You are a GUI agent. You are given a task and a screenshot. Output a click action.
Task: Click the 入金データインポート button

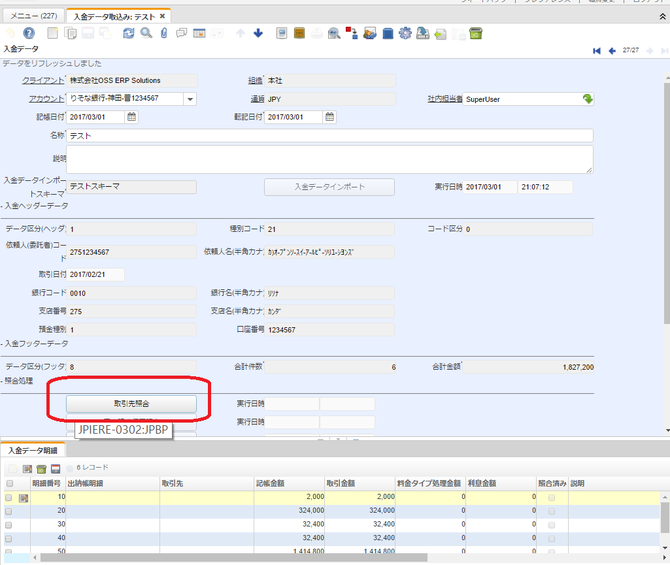click(x=329, y=187)
